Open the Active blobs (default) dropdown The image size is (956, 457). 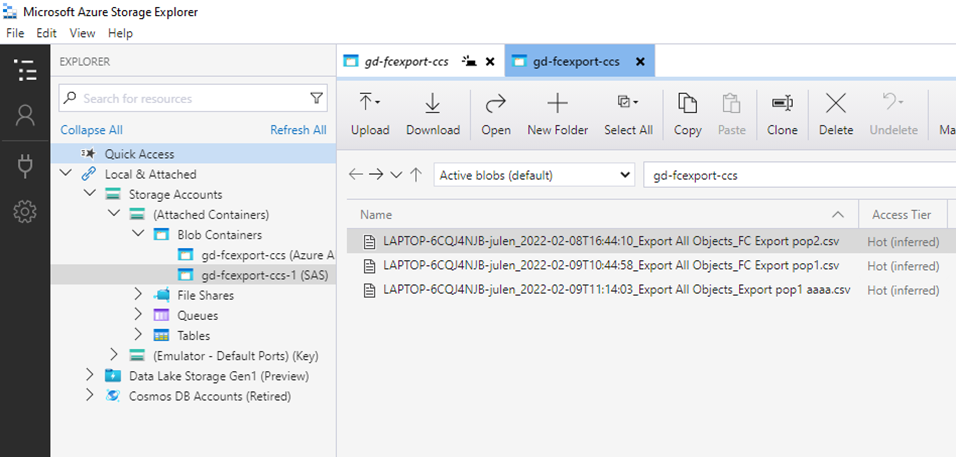[x=534, y=175]
